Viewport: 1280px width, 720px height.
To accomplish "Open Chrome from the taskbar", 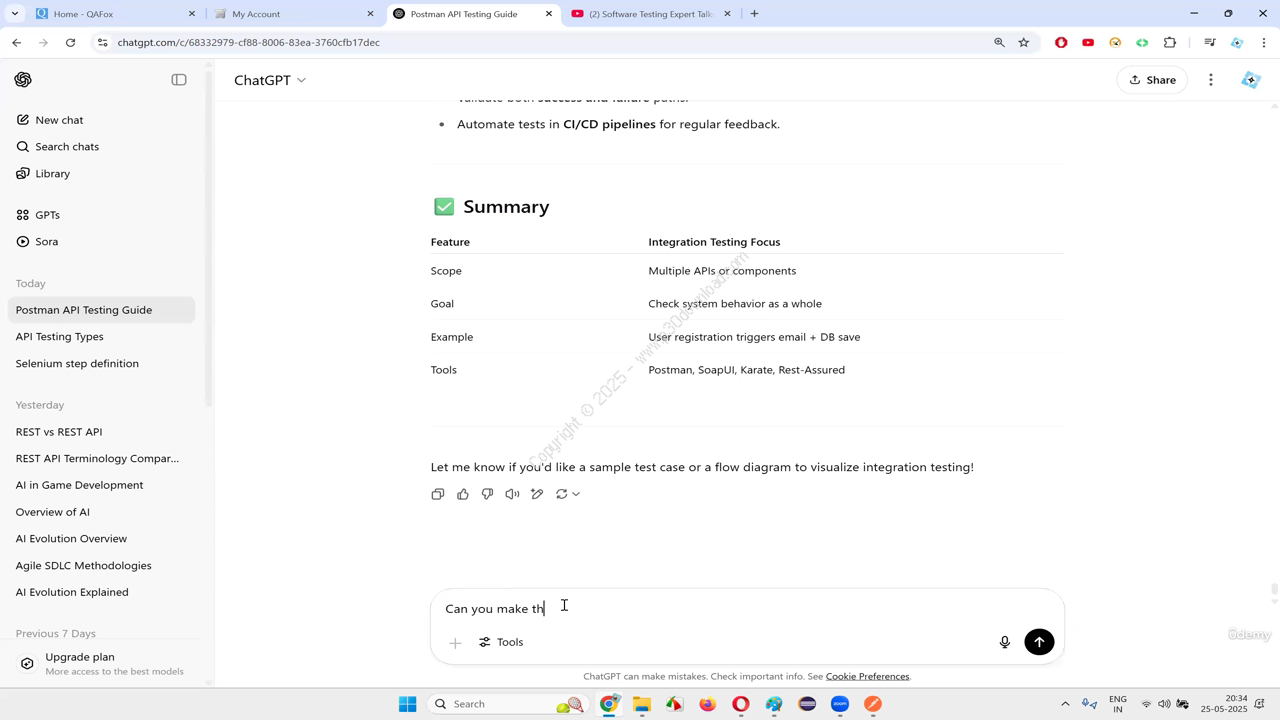I will [x=608, y=704].
